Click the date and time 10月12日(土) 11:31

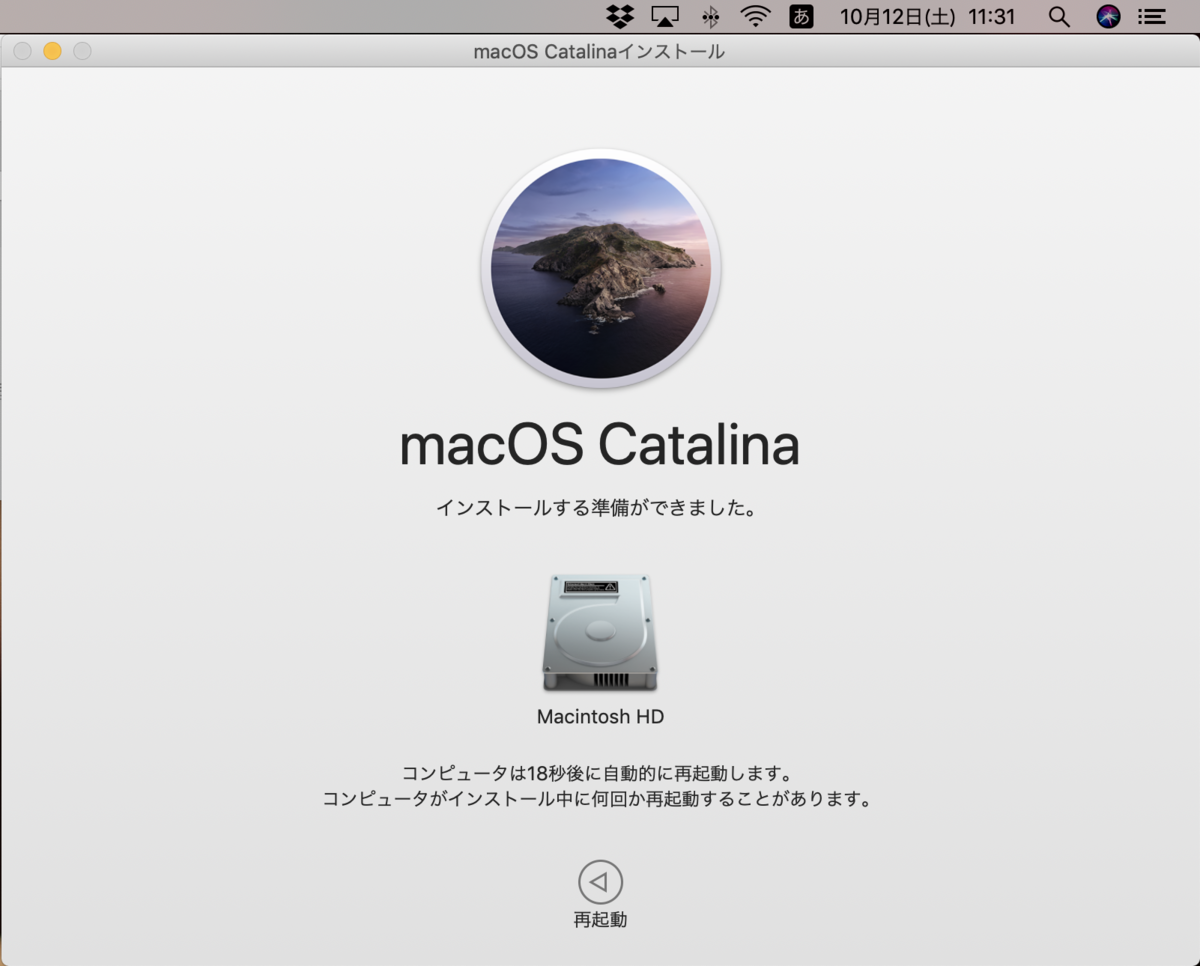pyautogui.click(x=927, y=16)
